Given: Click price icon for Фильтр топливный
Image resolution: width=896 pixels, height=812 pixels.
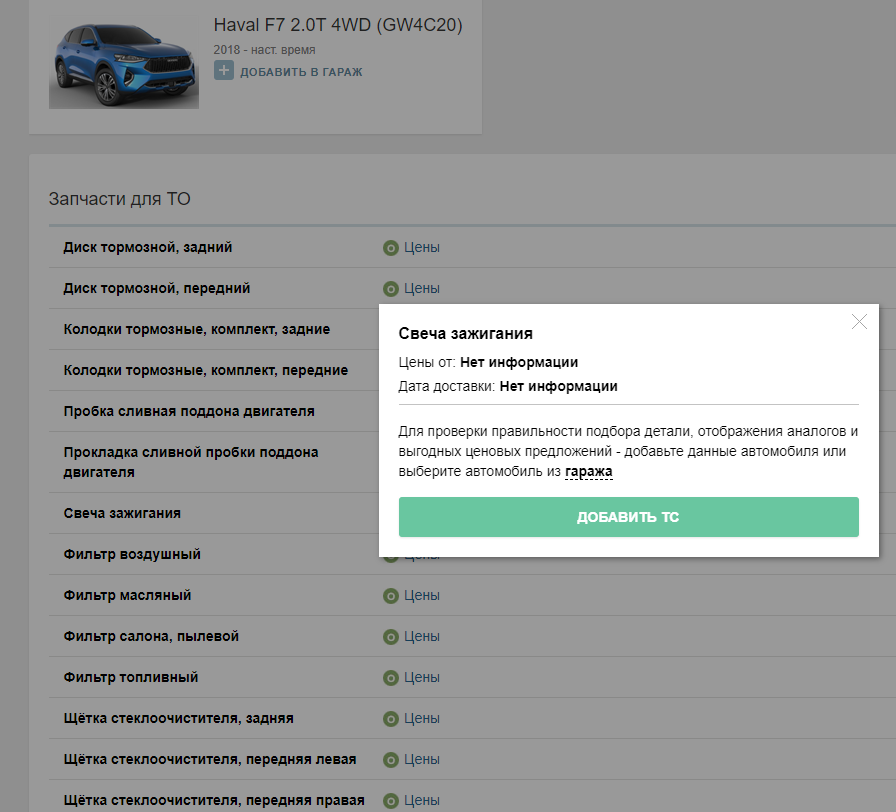Looking at the screenshot, I should coord(391,678).
